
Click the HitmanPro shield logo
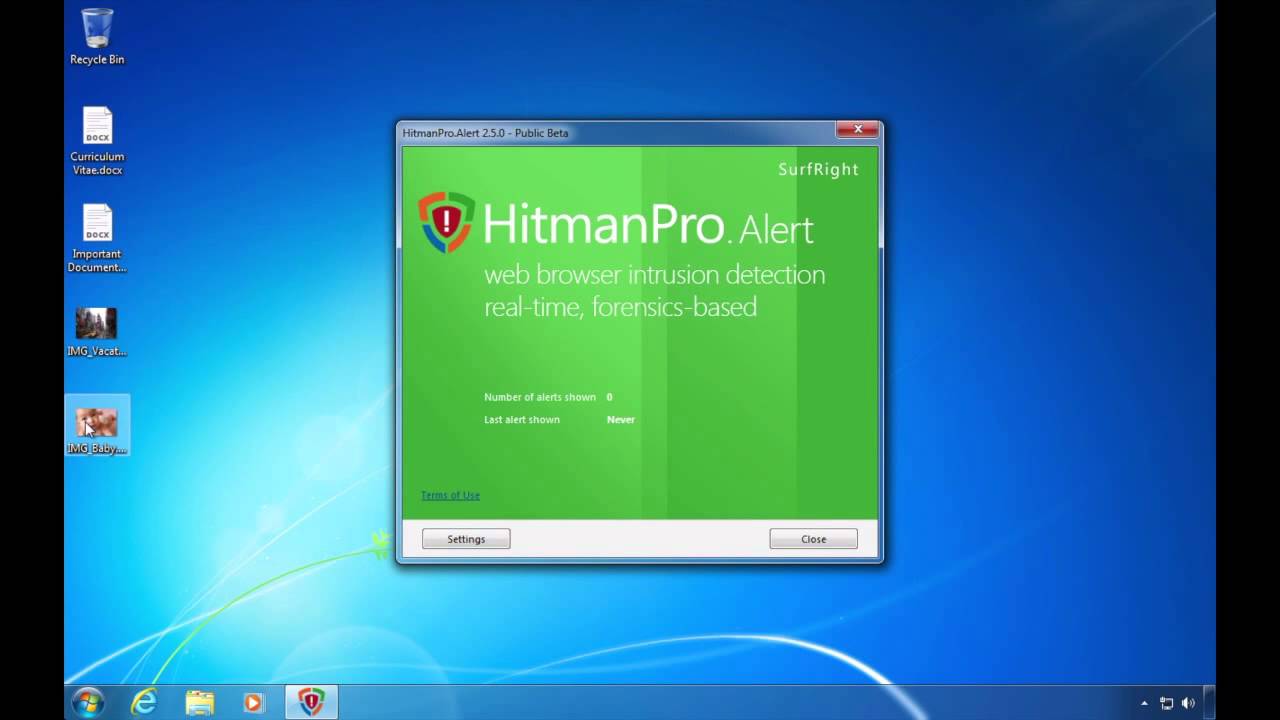tap(446, 222)
